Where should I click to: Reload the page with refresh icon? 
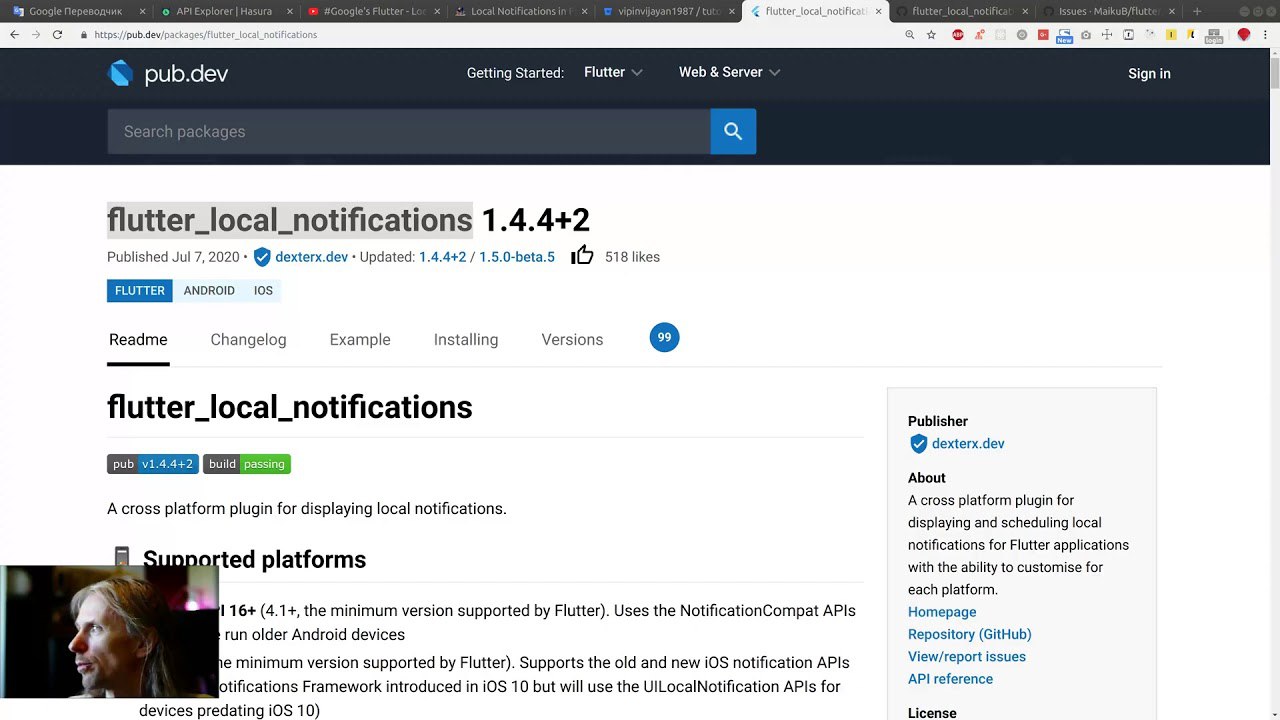point(57,34)
